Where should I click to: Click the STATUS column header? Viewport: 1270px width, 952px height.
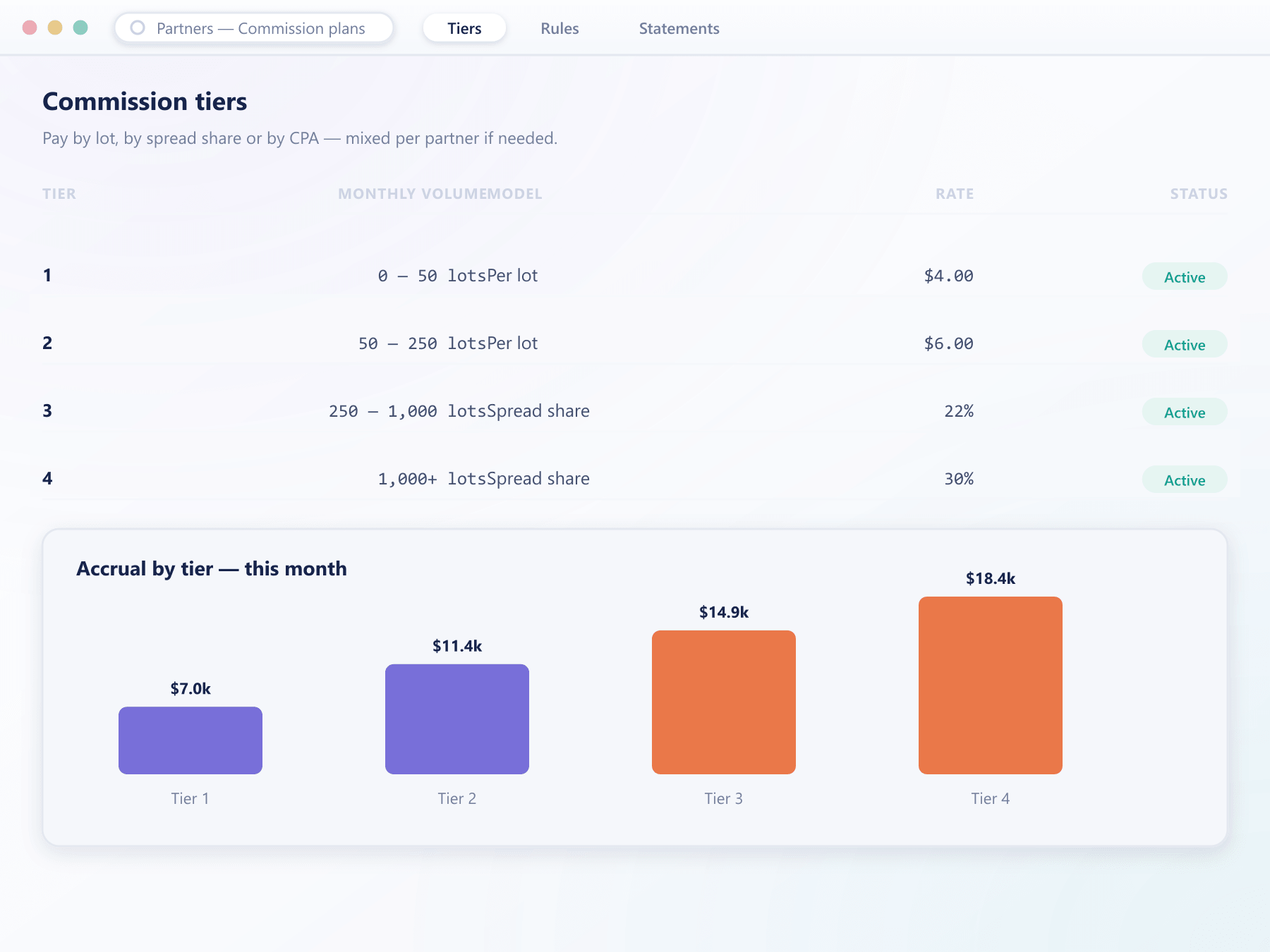[x=1199, y=194]
